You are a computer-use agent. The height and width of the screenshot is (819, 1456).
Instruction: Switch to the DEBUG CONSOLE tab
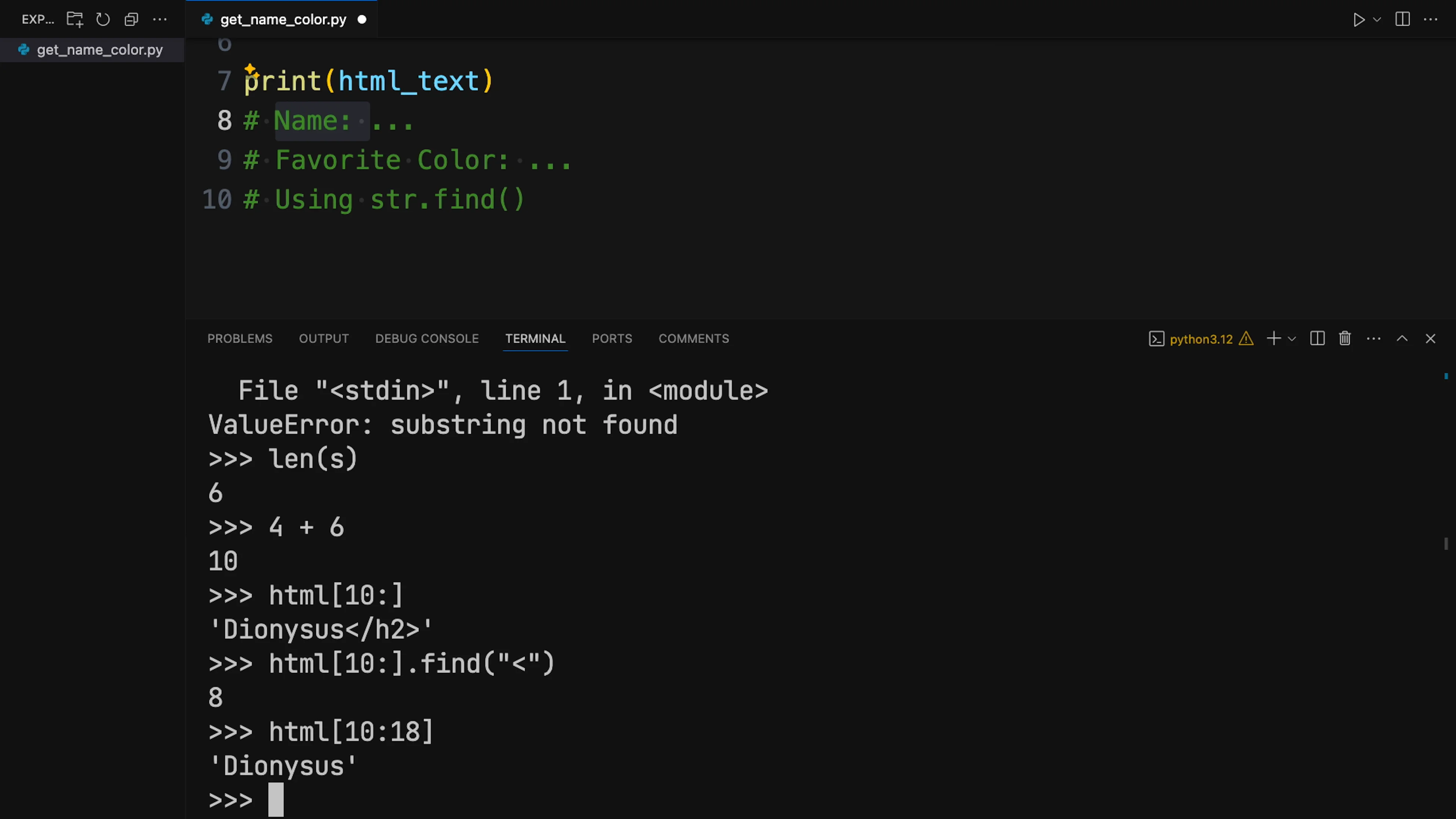coord(427,339)
